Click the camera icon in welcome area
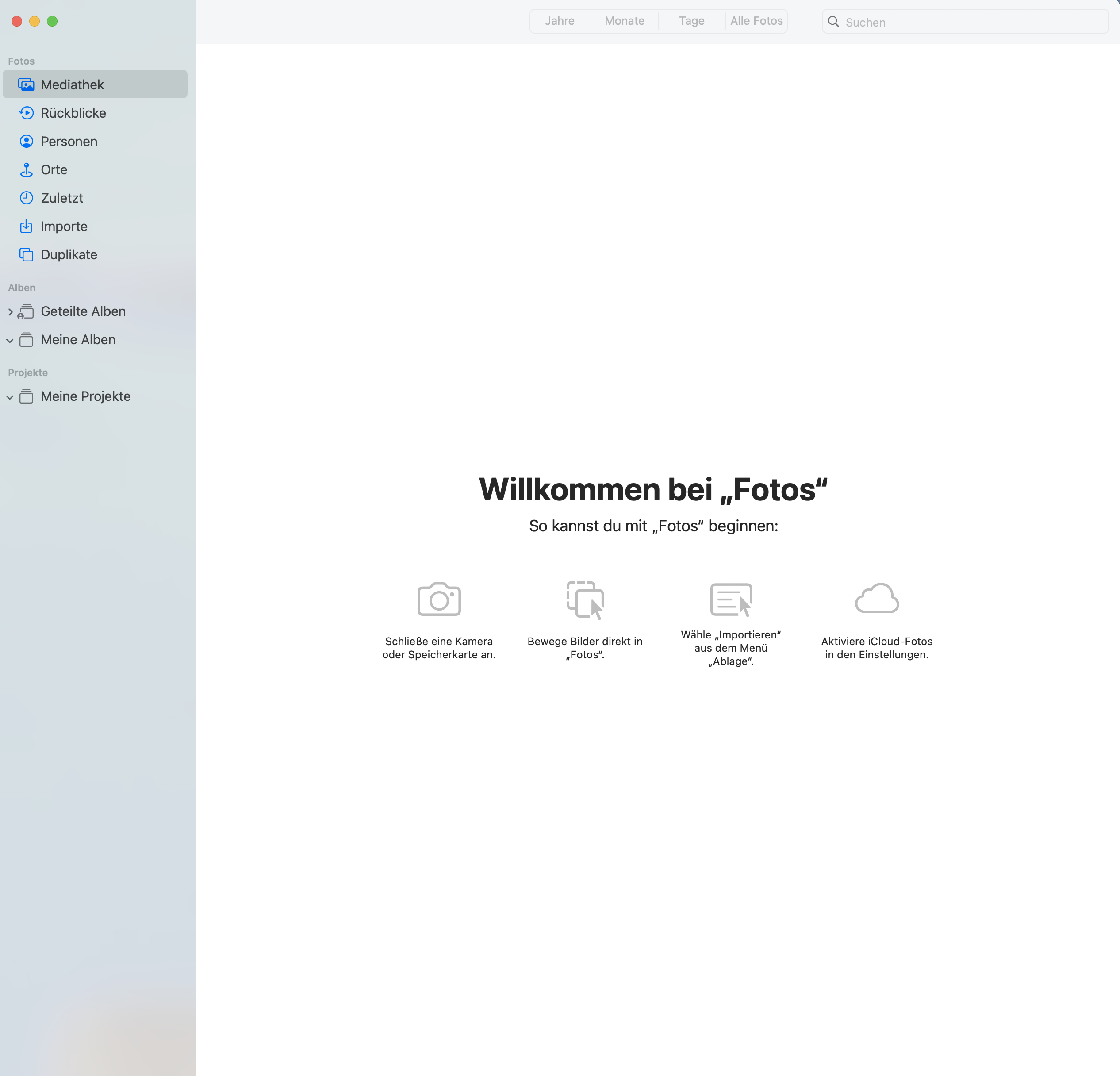1120x1076 pixels. (439, 599)
